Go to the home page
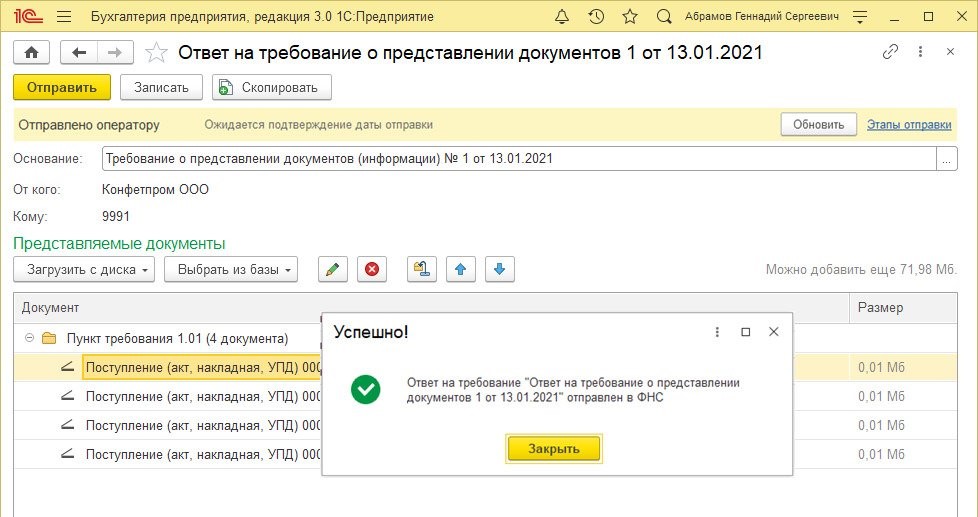Image resolution: width=978 pixels, height=517 pixels. (31, 52)
